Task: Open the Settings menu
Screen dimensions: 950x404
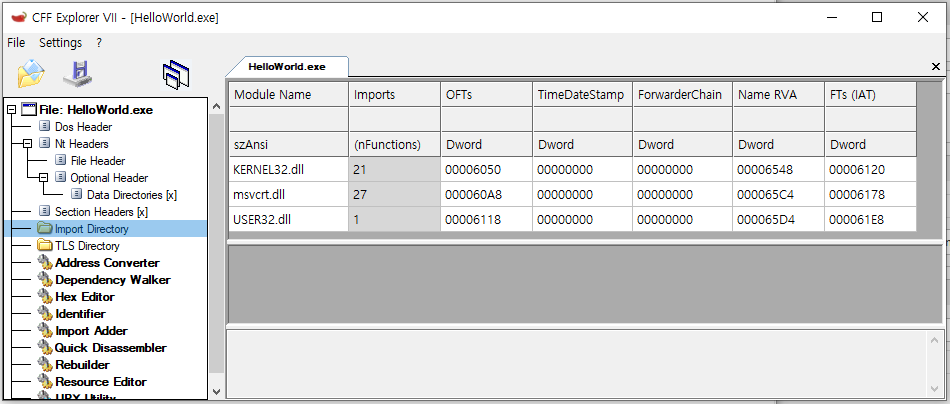Action: (61, 43)
